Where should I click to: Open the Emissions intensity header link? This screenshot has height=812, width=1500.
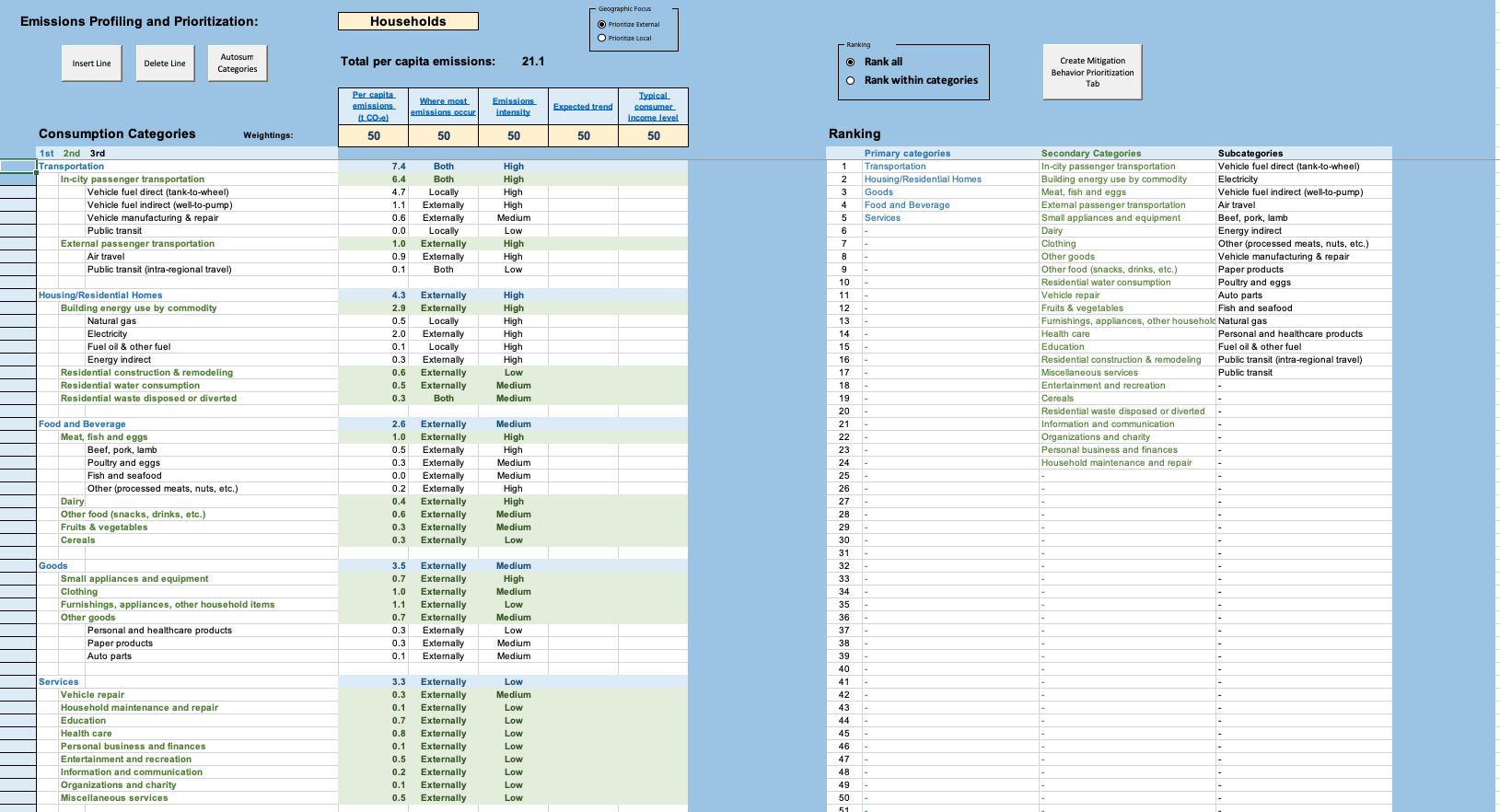(513, 107)
